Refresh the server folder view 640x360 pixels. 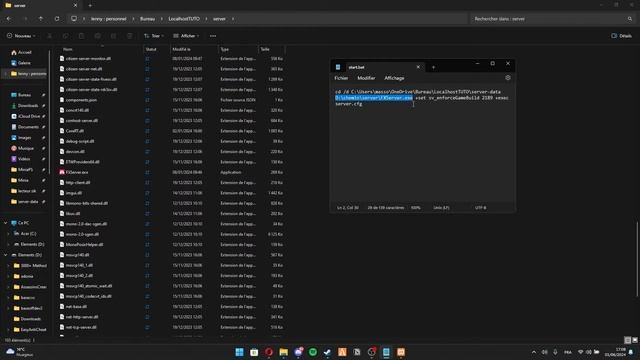coord(57,19)
